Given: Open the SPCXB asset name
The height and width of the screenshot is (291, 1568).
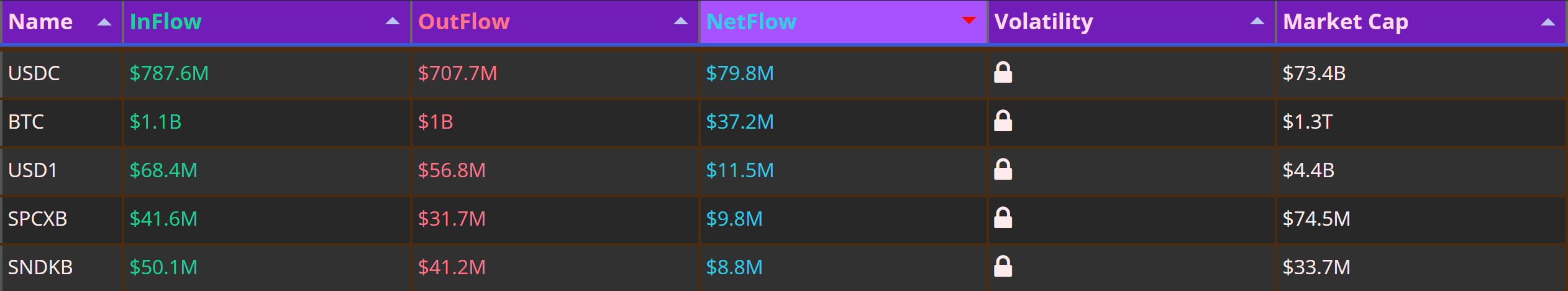Looking at the screenshot, I should (37, 219).
